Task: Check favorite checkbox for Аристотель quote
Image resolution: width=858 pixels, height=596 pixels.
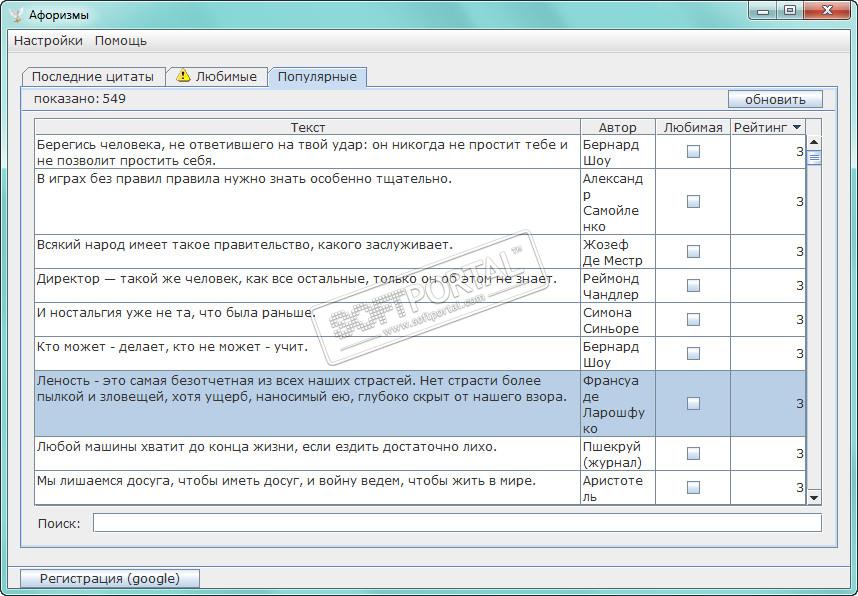Action: [693, 487]
